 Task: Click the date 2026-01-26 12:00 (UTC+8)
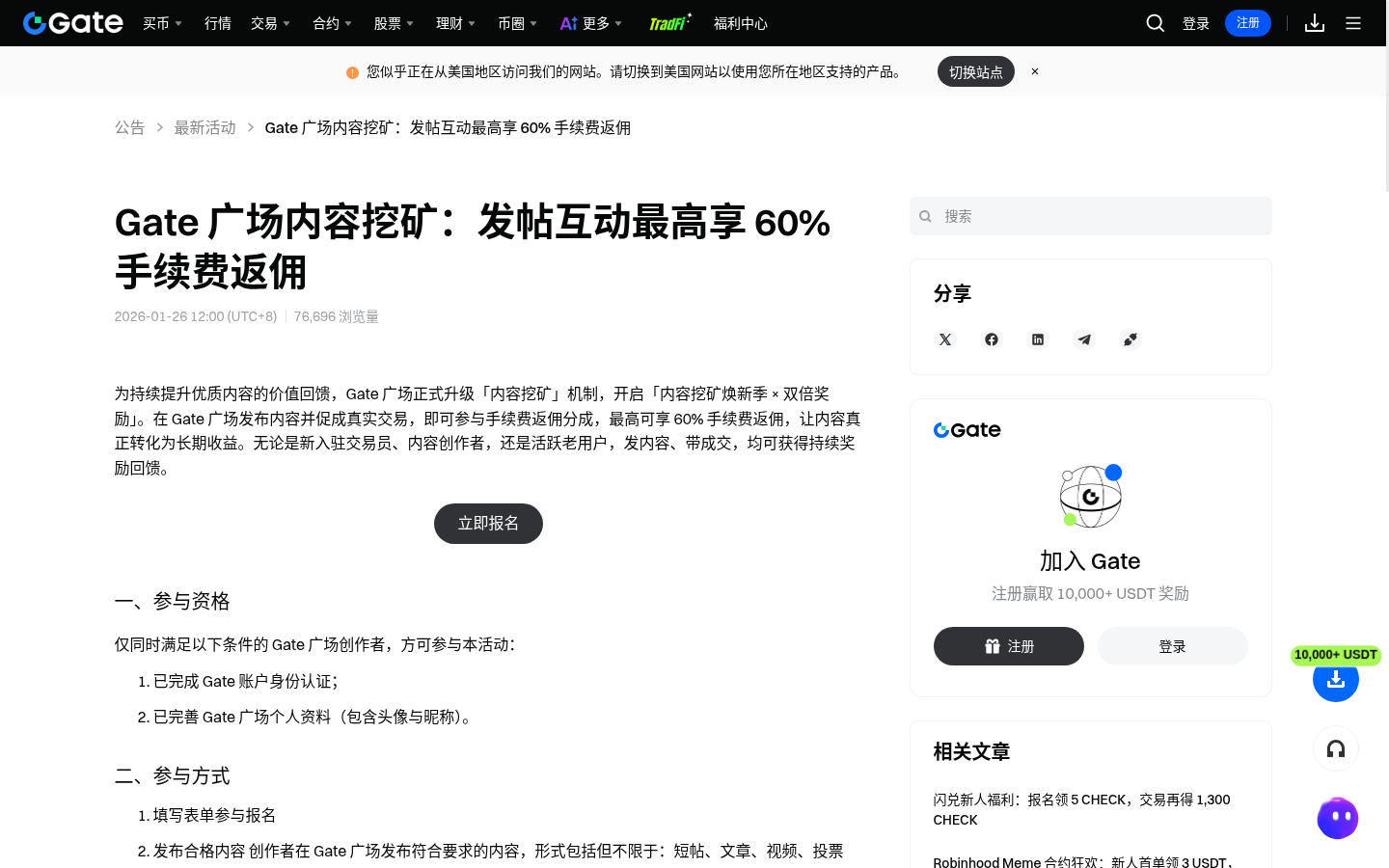coord(196,316)
